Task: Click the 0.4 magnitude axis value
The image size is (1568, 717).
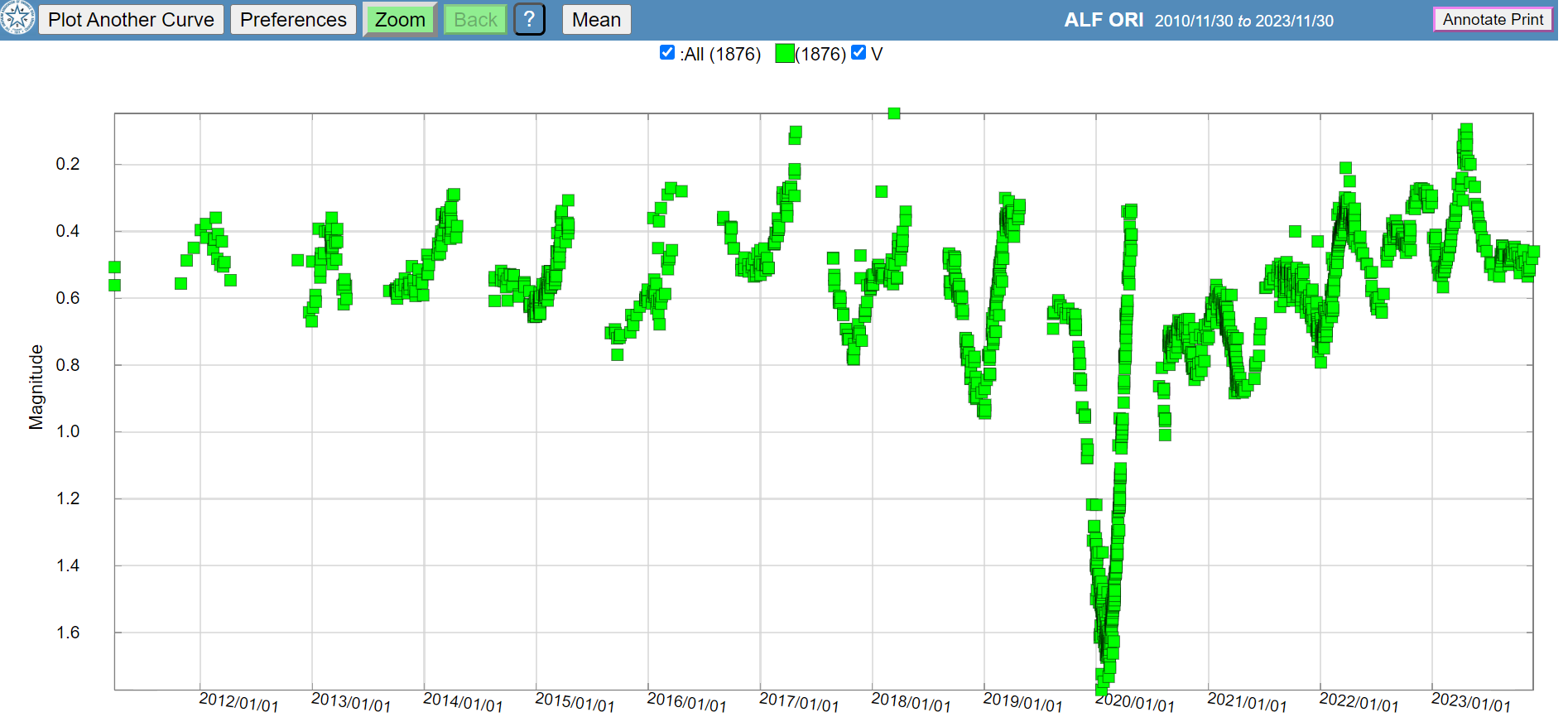Action: [68, 231]
